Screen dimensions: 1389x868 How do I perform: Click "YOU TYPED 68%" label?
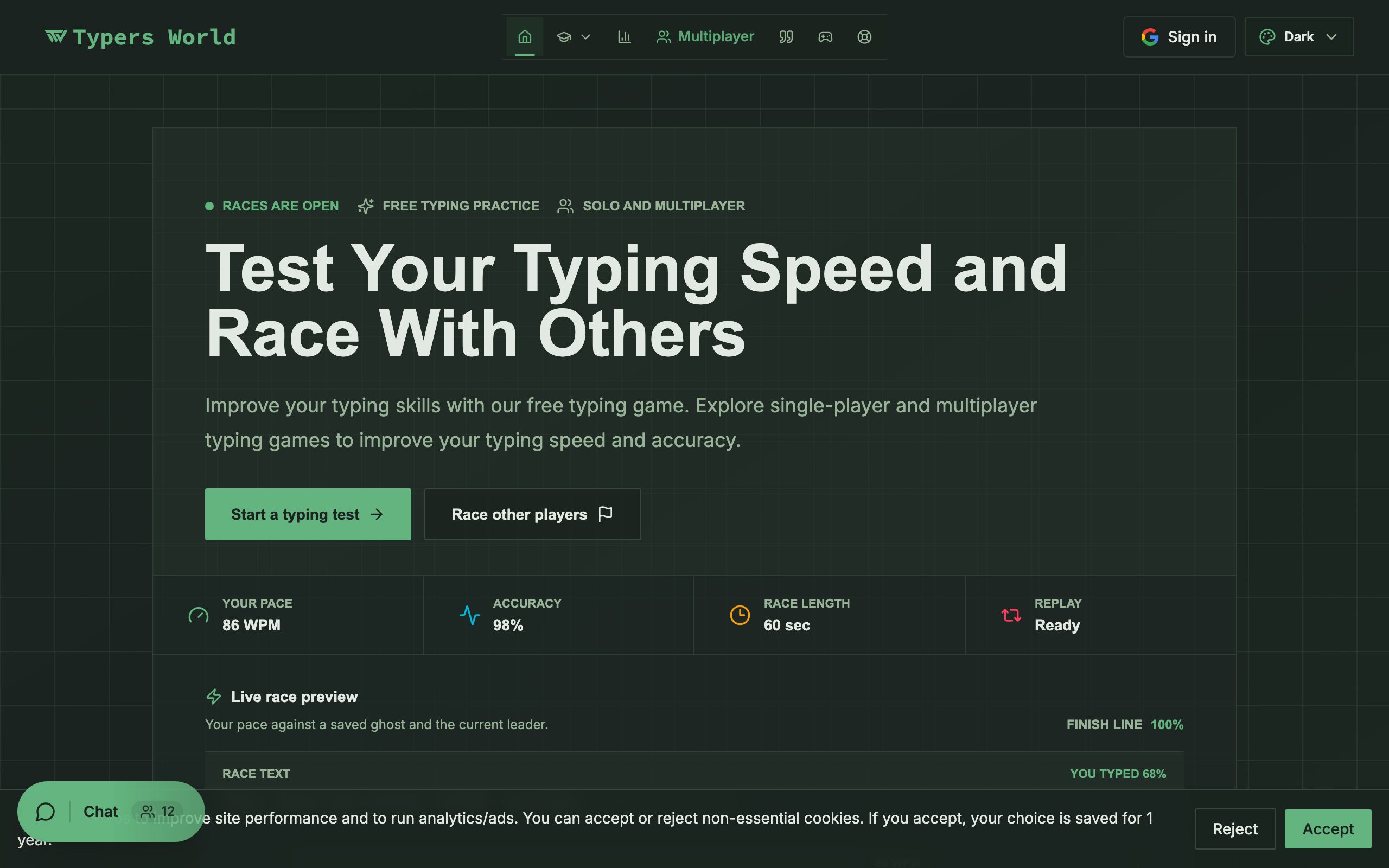click(1118, 774)
